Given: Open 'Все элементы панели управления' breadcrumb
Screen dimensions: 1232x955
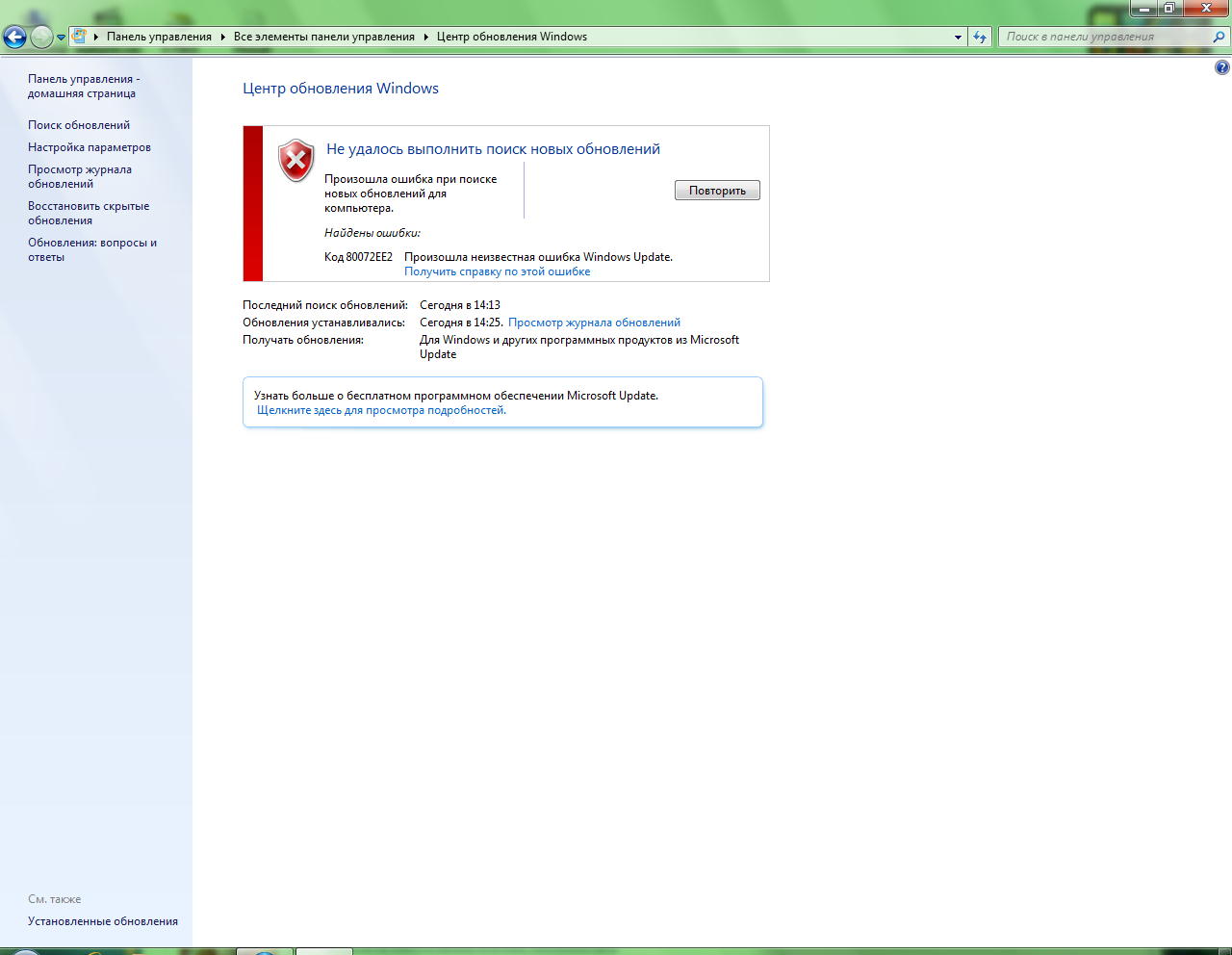Looking at the screenshot, I should [x=324, y=37].
